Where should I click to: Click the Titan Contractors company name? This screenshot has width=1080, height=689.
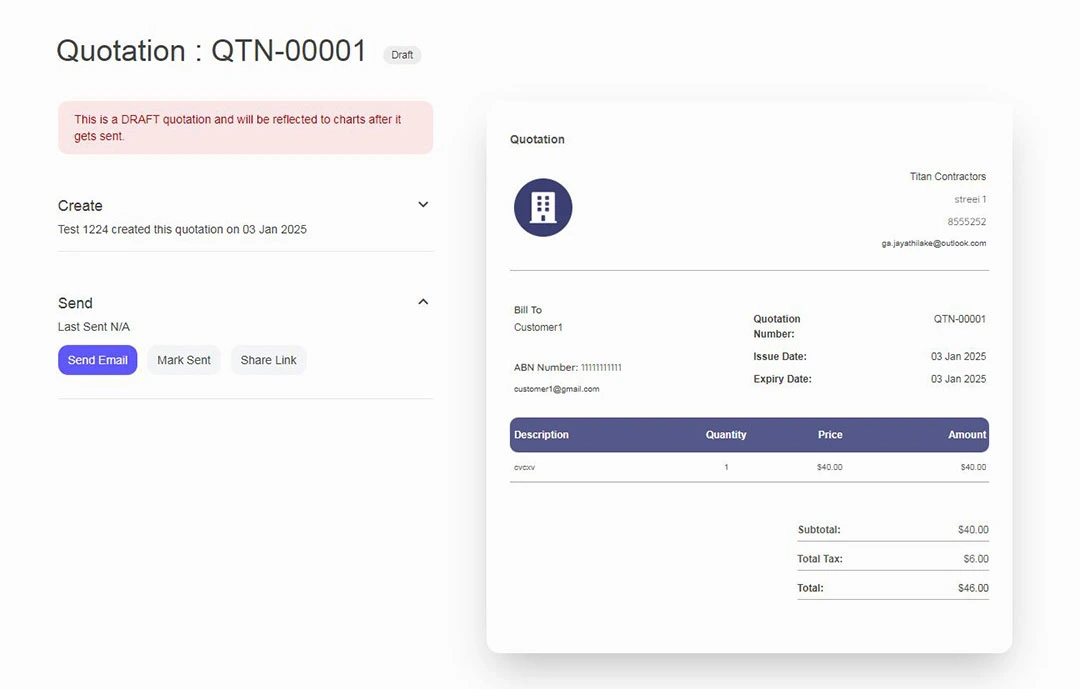point(947,177)
